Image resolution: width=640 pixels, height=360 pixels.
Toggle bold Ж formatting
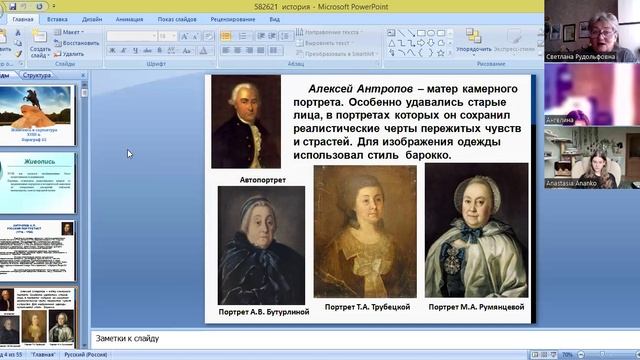point(112,51)
